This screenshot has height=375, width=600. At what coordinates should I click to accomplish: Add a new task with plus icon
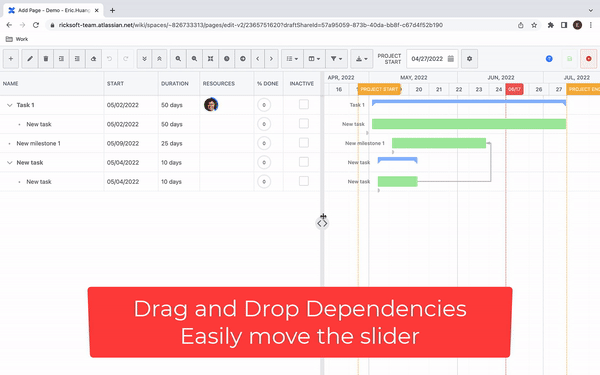pyautogui.click(x=11, y=59)
